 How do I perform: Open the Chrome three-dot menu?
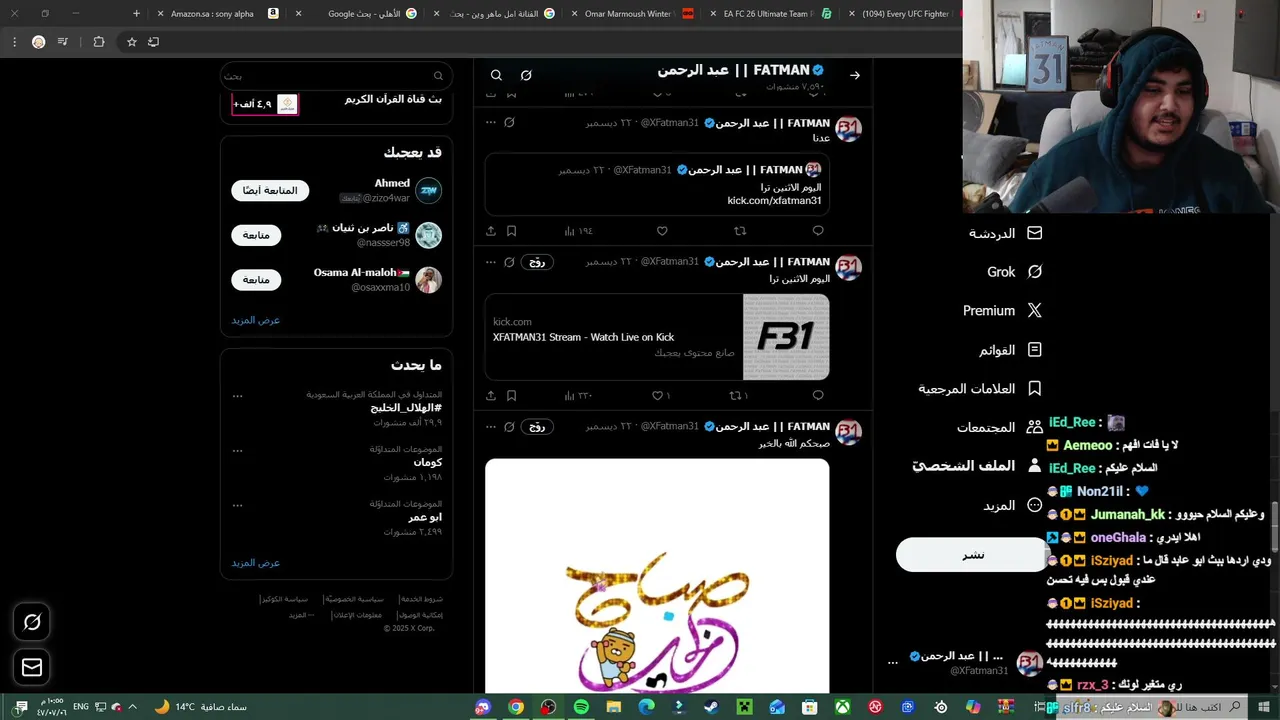(14, 42)
